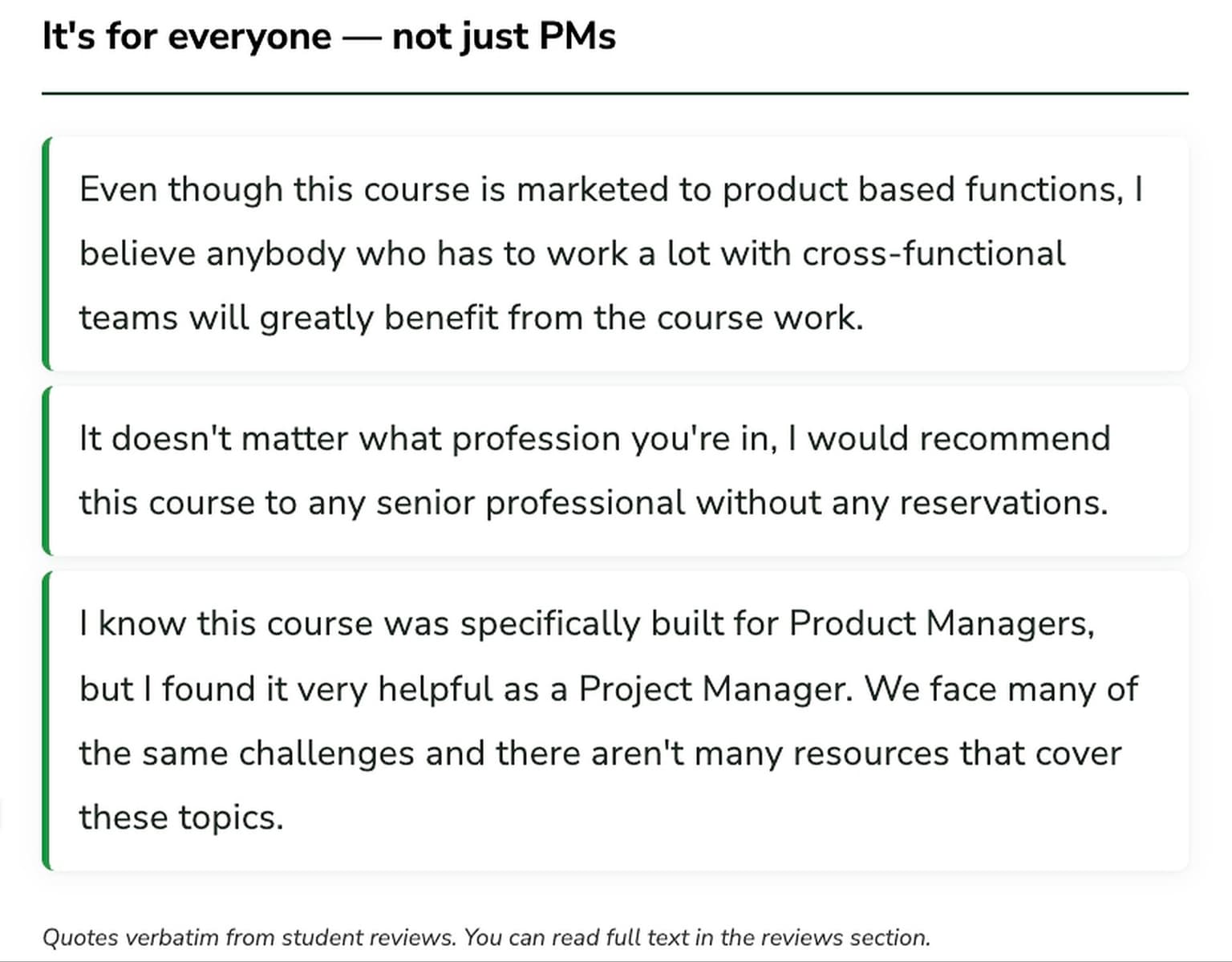Select the green accent bar on the third quote
This screenshot has height=962, width=1232.
(46, 720)
